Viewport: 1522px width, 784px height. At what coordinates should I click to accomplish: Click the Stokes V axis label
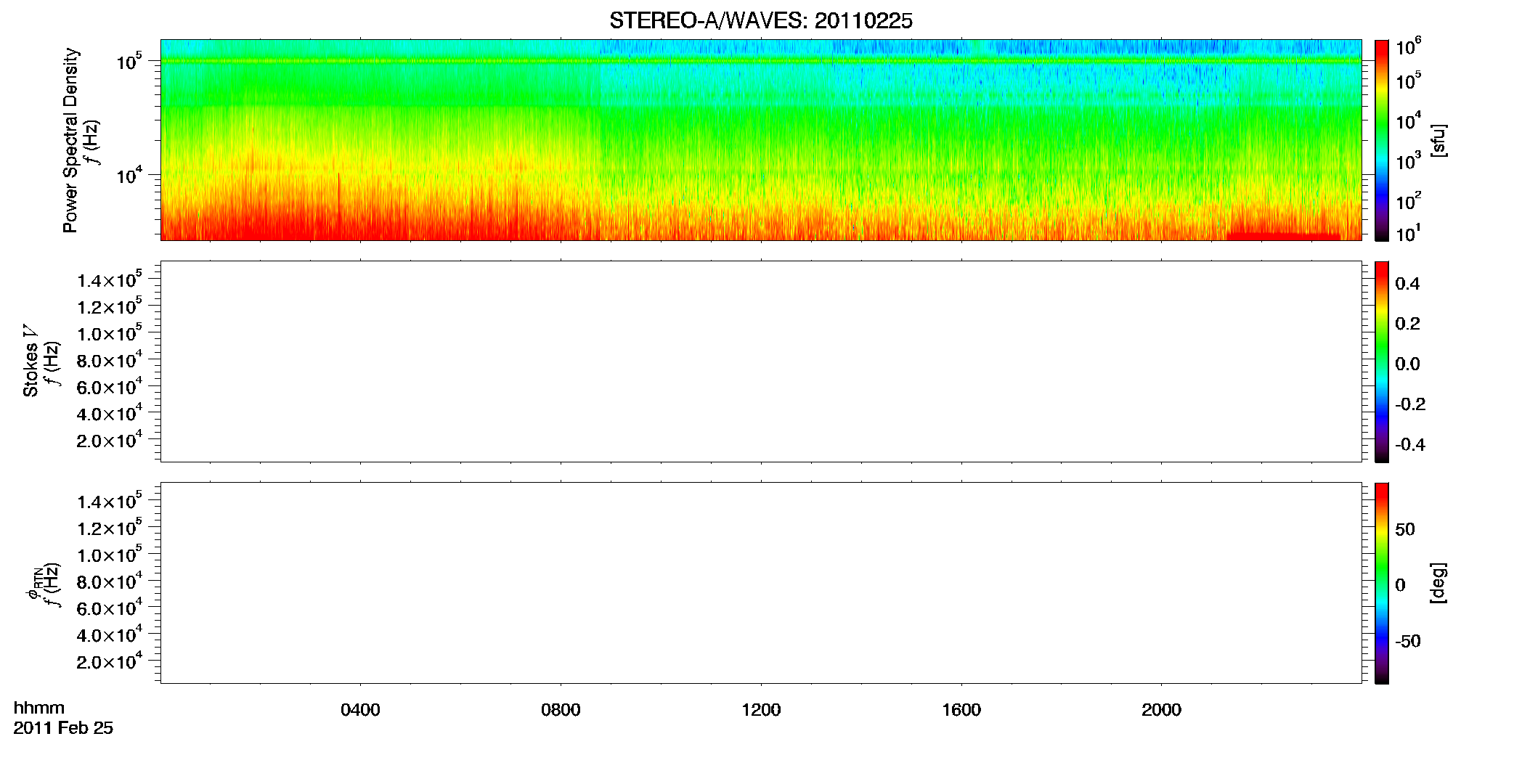pyautogui.click(x=30, y=362)
